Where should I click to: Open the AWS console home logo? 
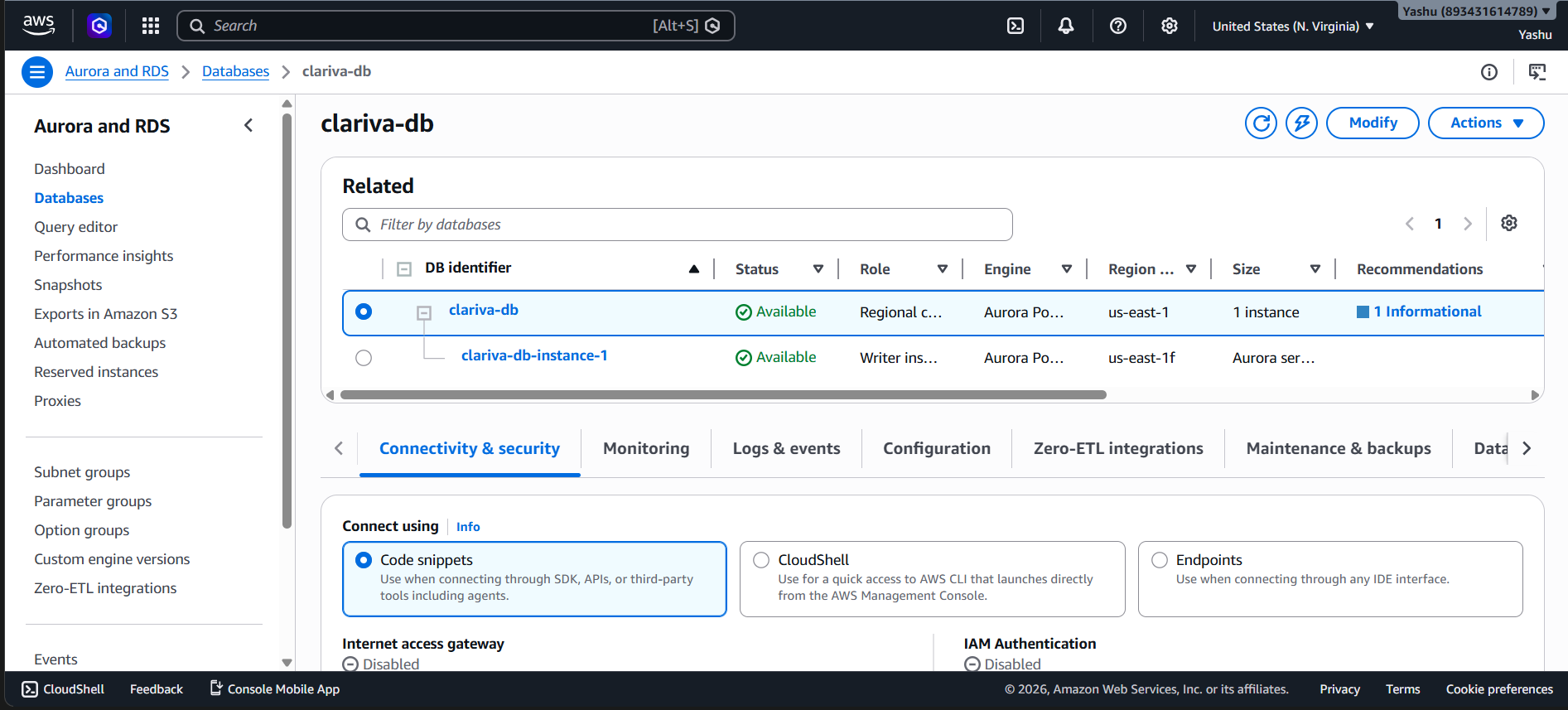point(39,26)
